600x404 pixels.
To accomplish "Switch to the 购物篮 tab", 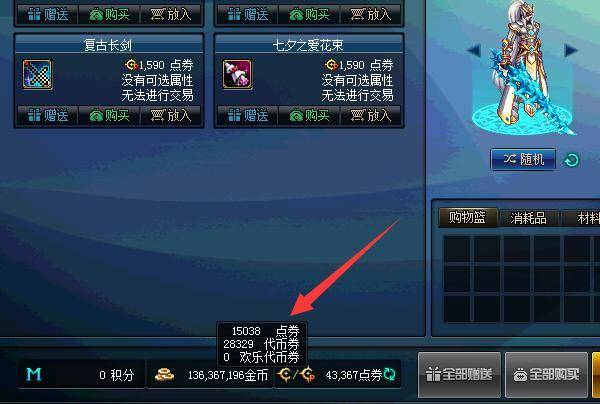I will [x=468, y=218].
